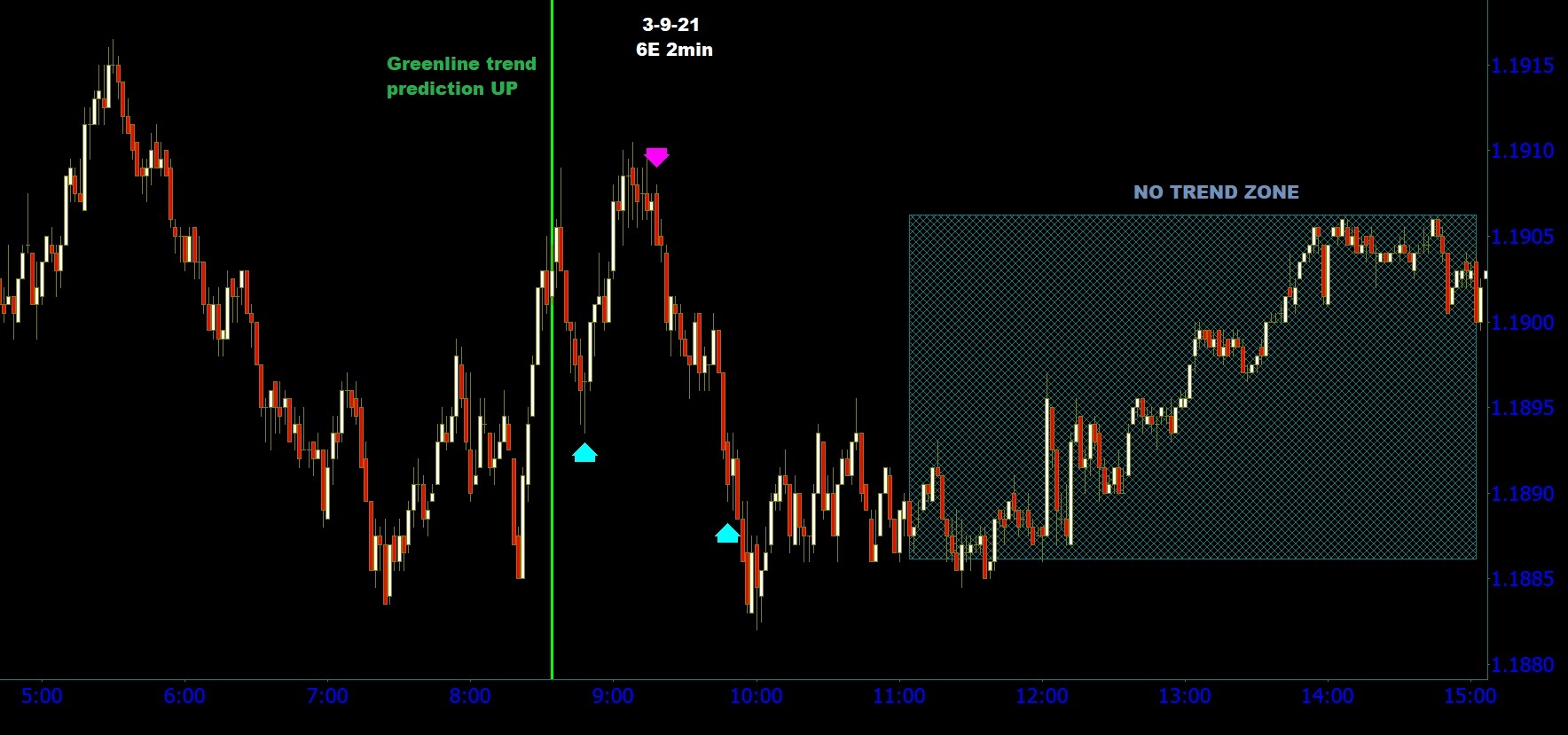Click the 15:00 time axis label
The width and height of the screenshot is (1568, 735).
tap(1470, 696)
